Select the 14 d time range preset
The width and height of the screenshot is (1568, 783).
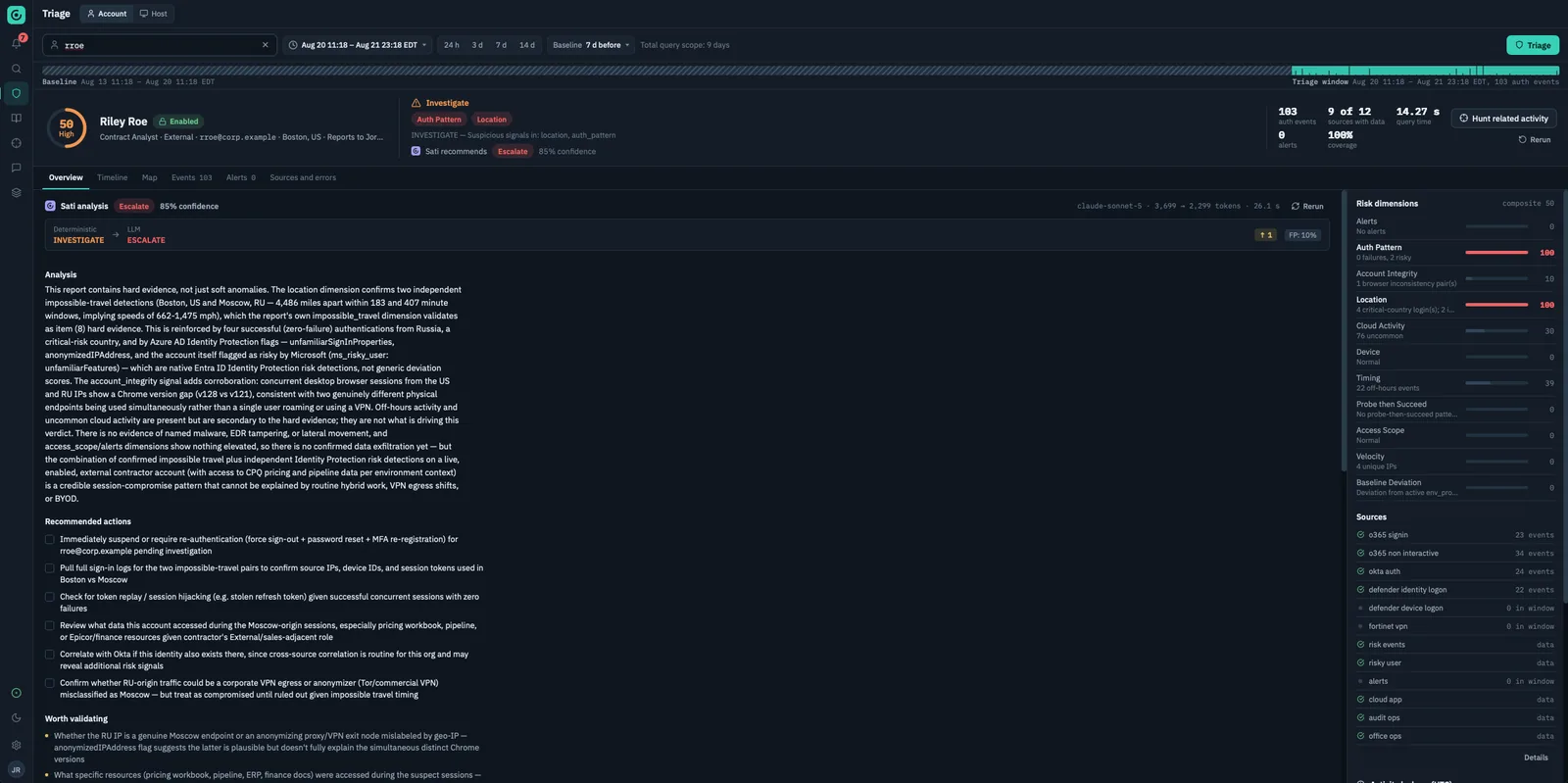point(526,45)
